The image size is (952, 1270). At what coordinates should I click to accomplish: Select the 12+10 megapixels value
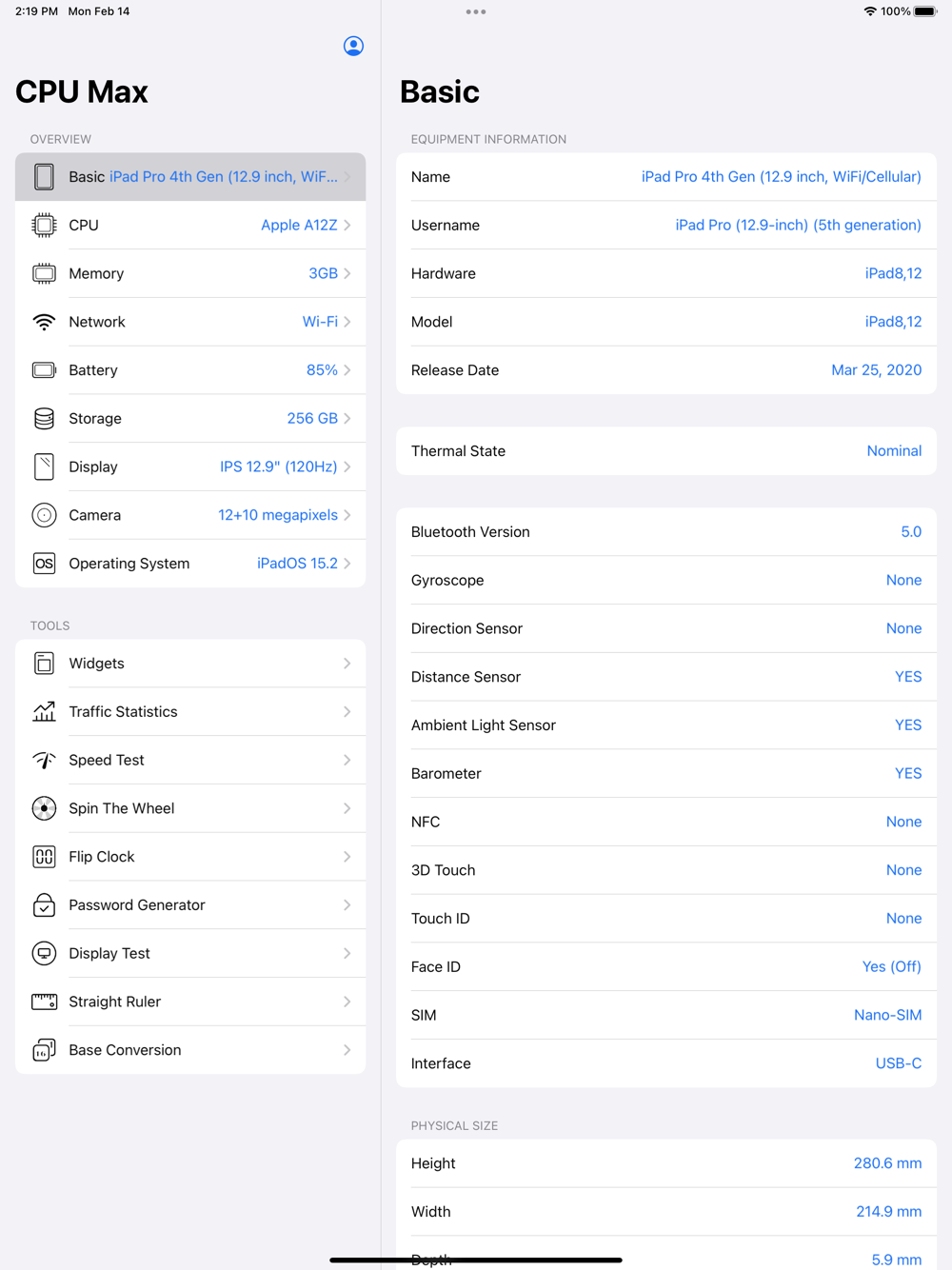(x=278, y=515)
